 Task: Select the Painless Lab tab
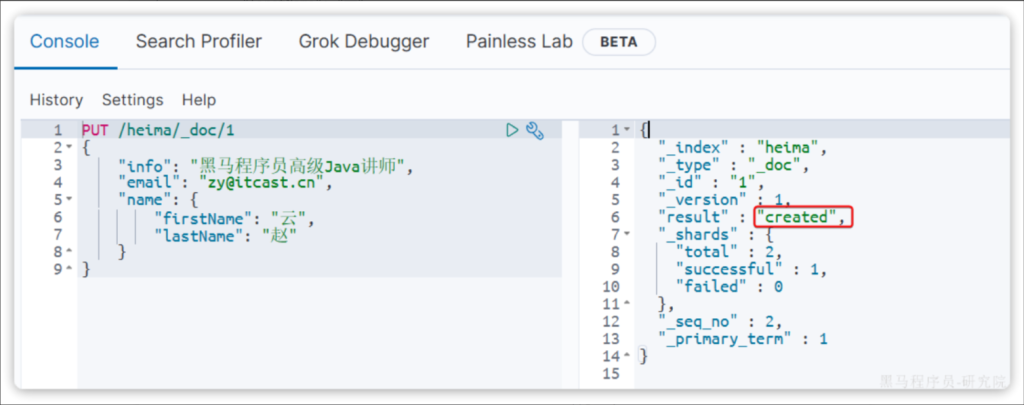[519, 41]
